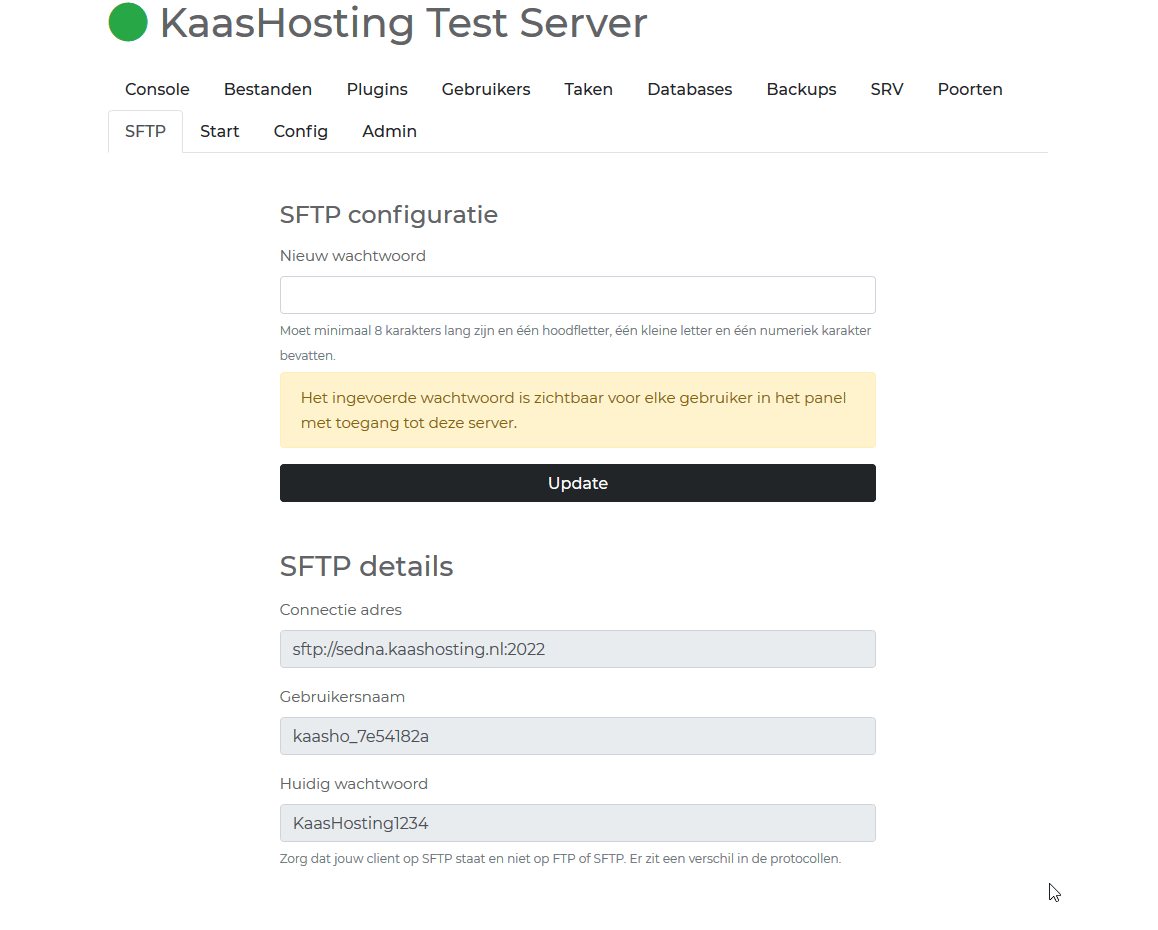Click the SFTP details heading
The width and height of the screenshot is (1158, 930).
click(366, 567)
